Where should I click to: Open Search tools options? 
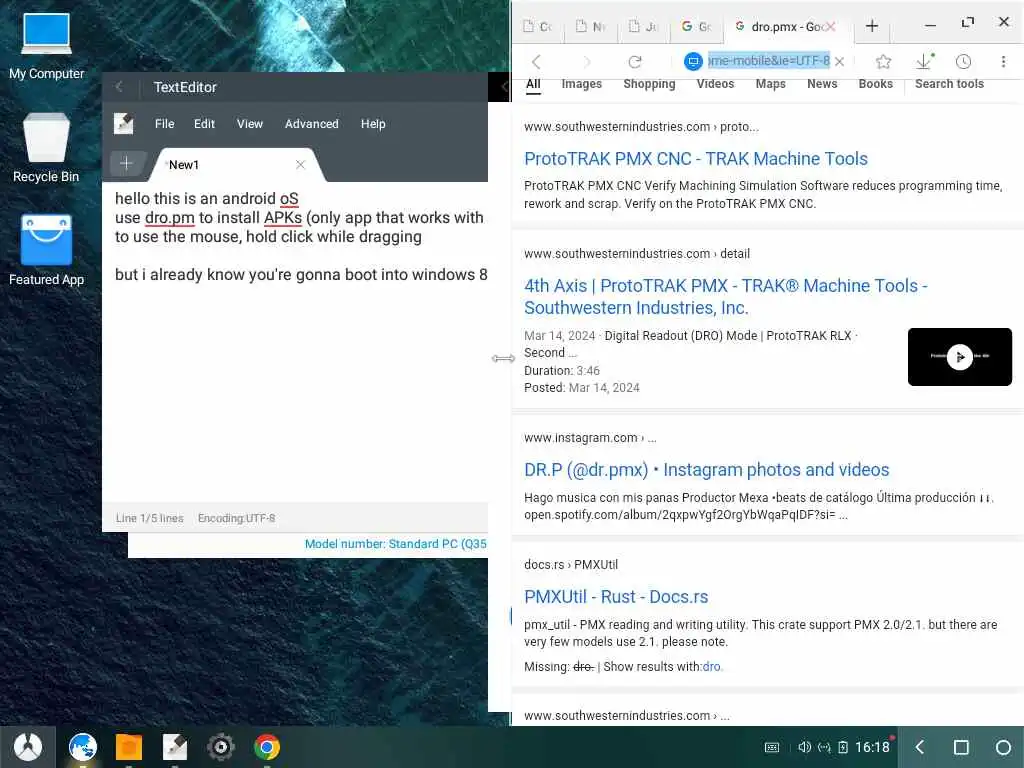point(949,84)
